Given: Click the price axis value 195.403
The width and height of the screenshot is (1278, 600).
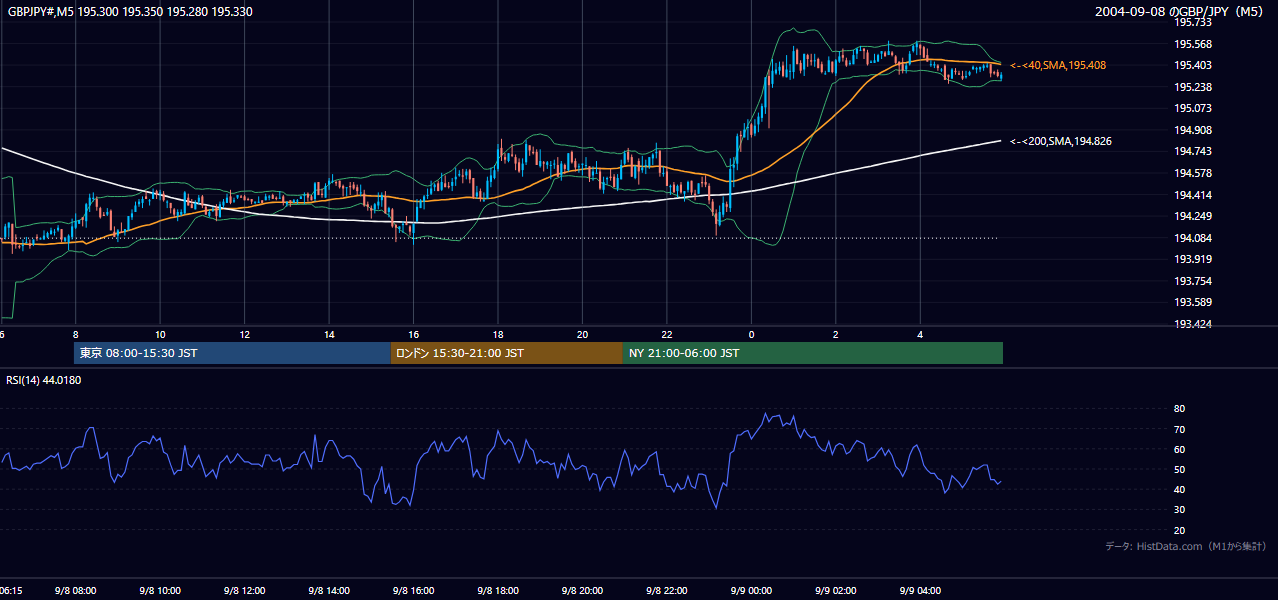Looking at the screenshot, I should [1192, 65].
